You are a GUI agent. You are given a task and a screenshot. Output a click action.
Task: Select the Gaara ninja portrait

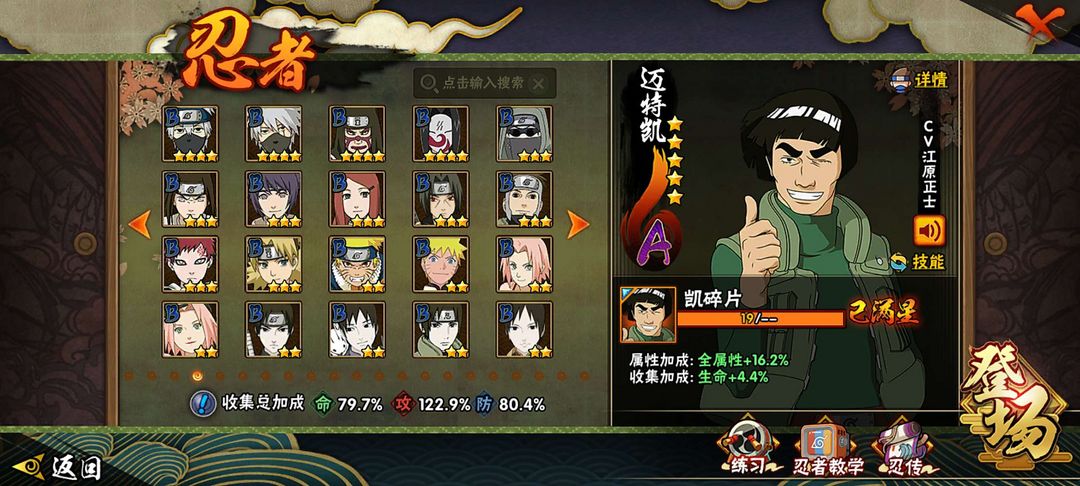[190, 264]
